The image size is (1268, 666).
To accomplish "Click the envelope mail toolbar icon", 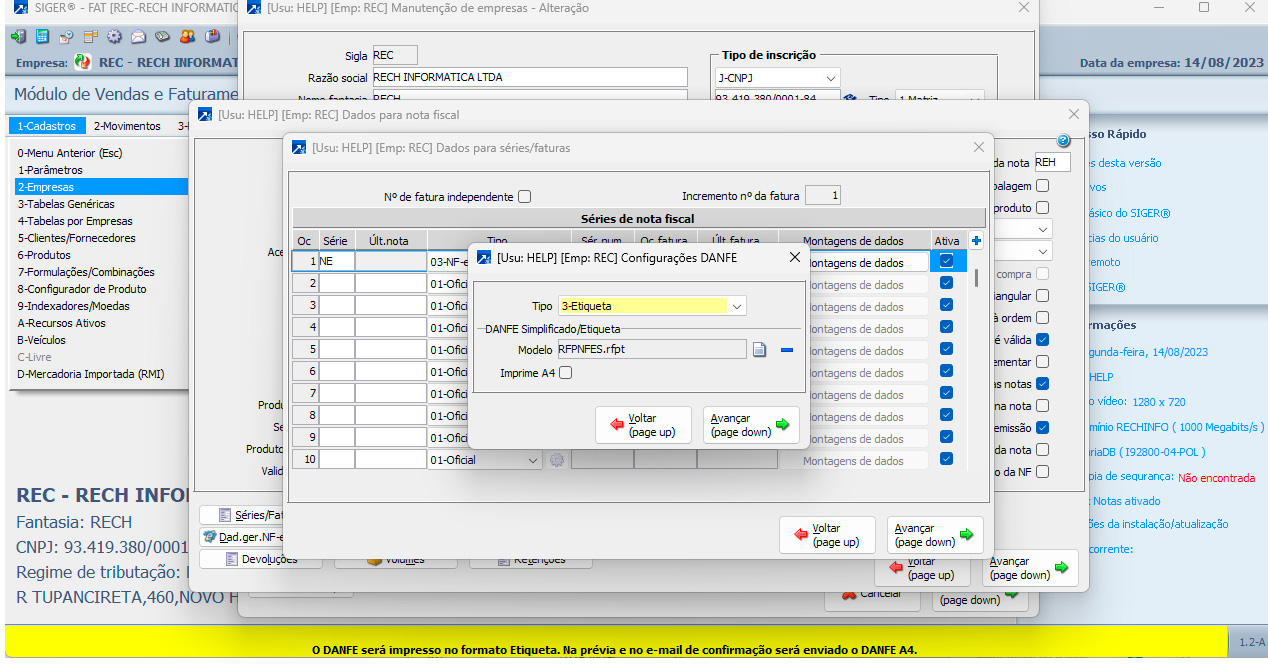I will 137,37.
